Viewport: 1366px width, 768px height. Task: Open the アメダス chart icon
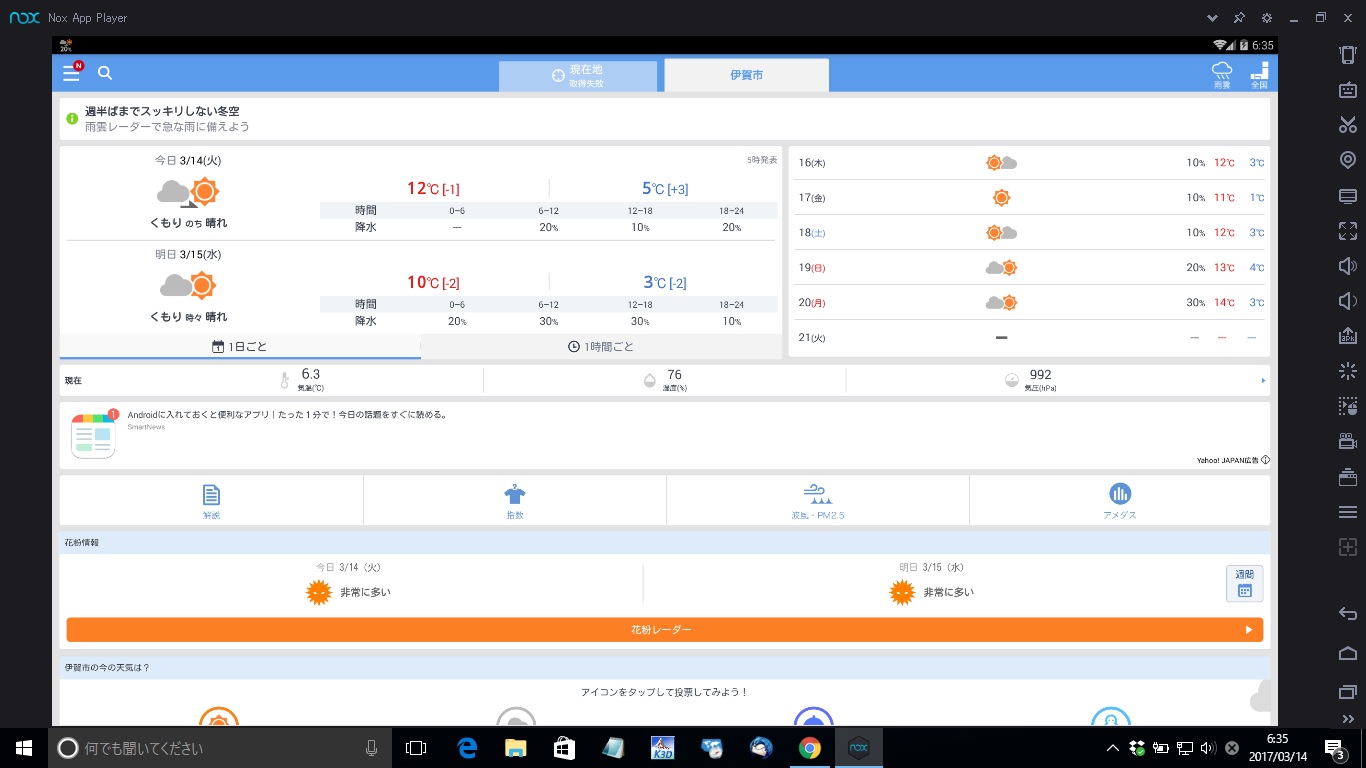point(1119,500)
